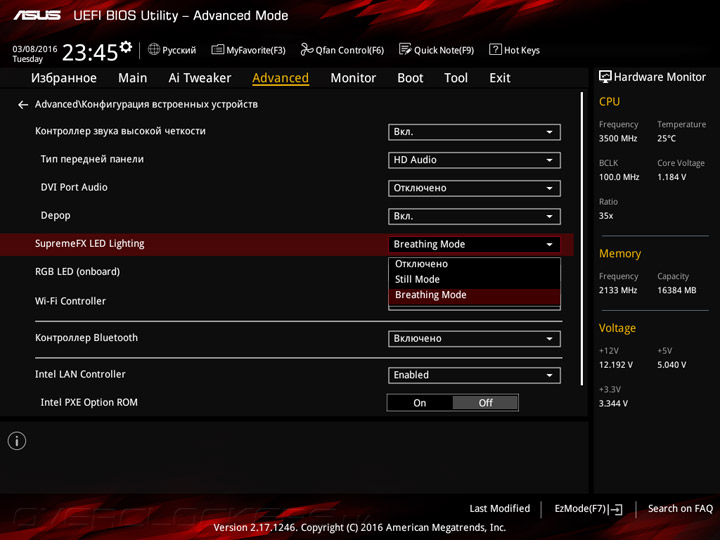Click the Hardware Monitor screen icon

pyautogui.click(x=605, y=77)
